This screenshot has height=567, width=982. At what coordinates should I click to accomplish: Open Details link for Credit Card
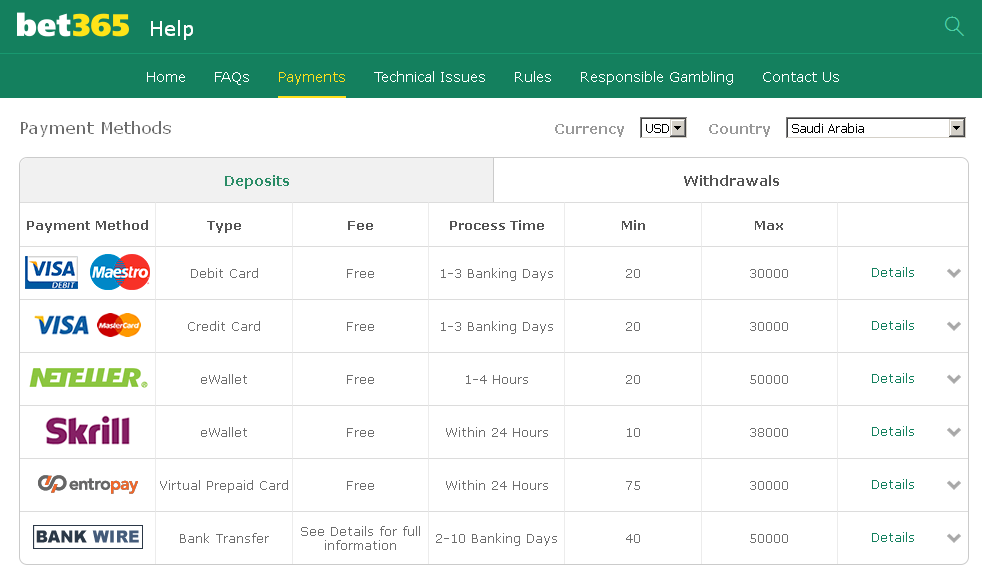[x=892, y=326]
